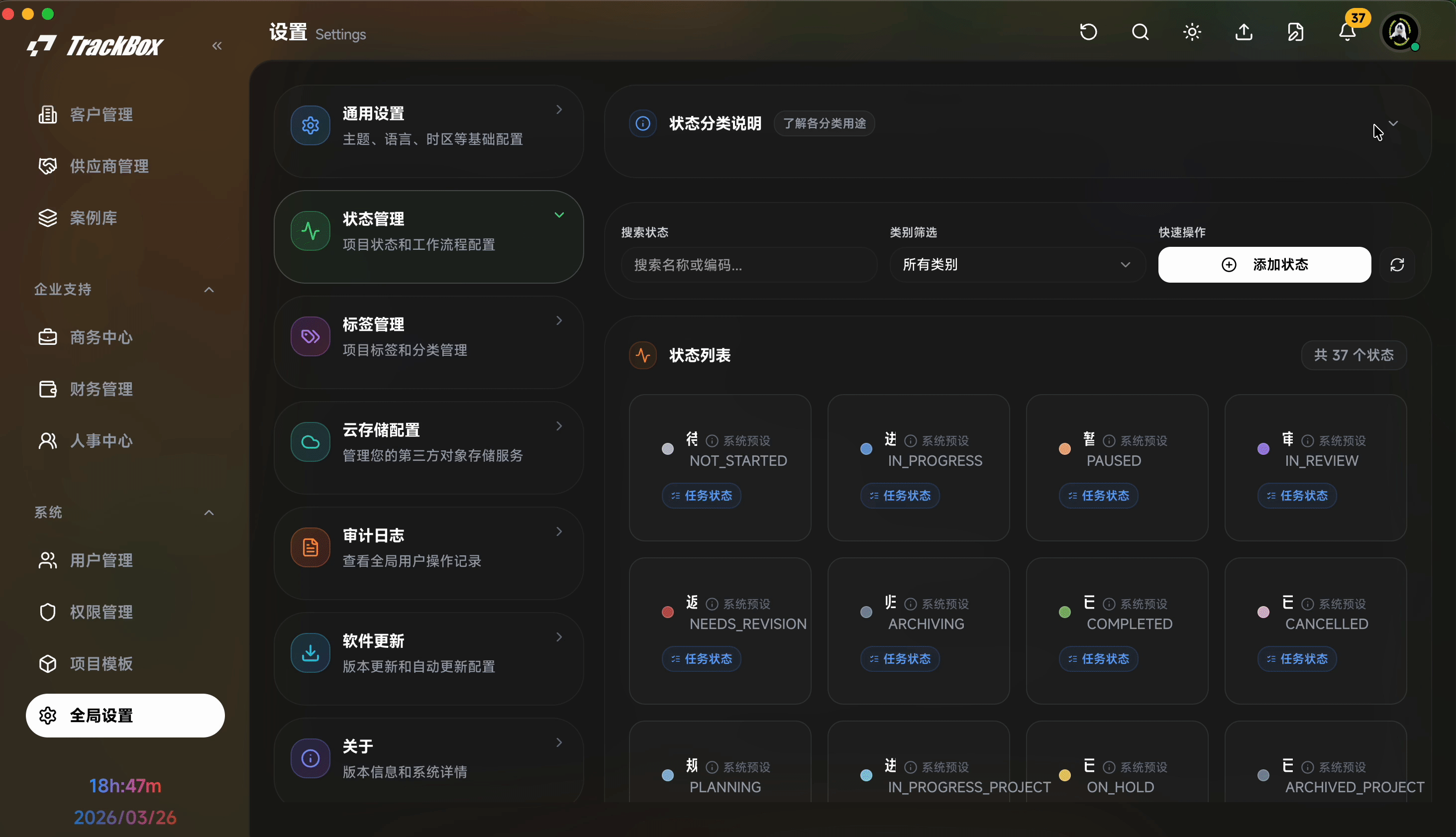Click the 了解各分类用途 pill
1456x837 pixels.
pos(824,123)
